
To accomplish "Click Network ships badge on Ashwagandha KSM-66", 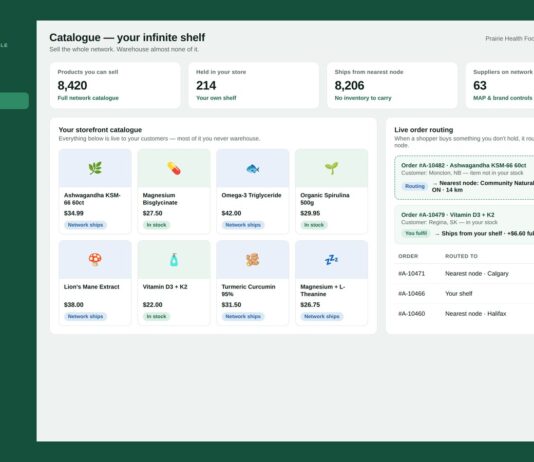I will click(85, 225).
